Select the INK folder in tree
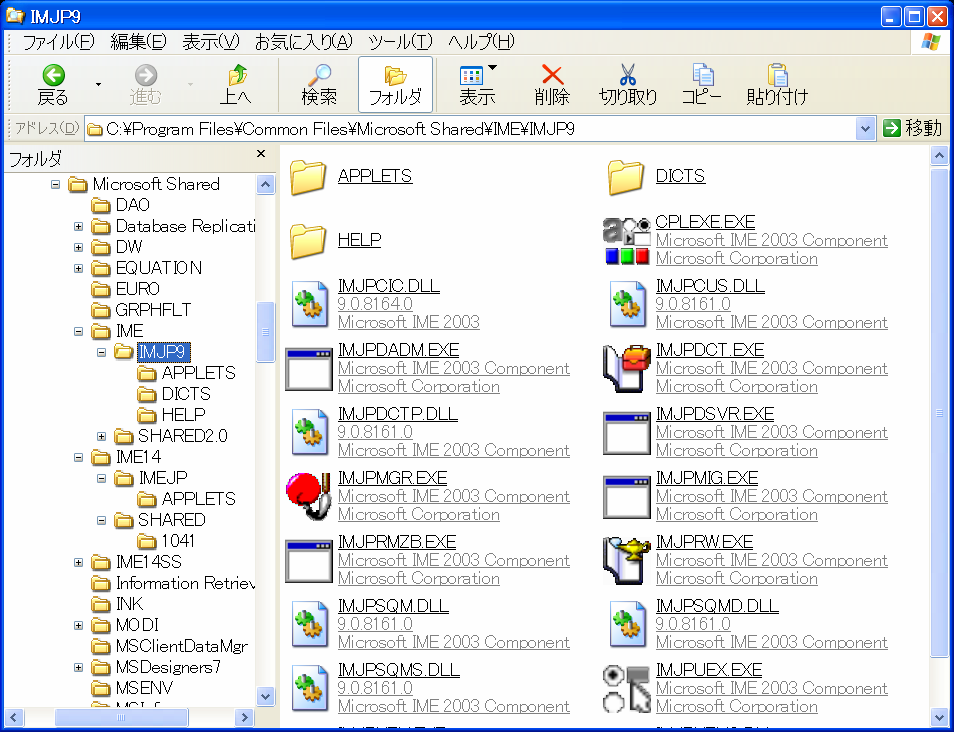Image resolution: width=954 pixels, height=732 pixels. (x=117, y=604)
